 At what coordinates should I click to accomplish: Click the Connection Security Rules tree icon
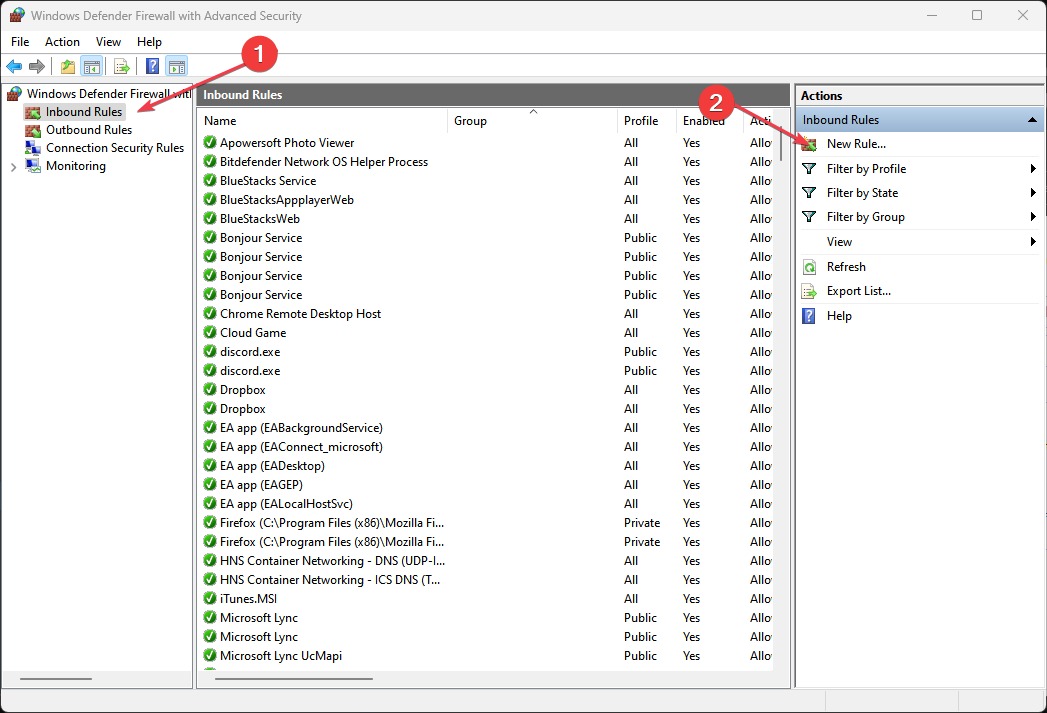[x=33, y=148]
